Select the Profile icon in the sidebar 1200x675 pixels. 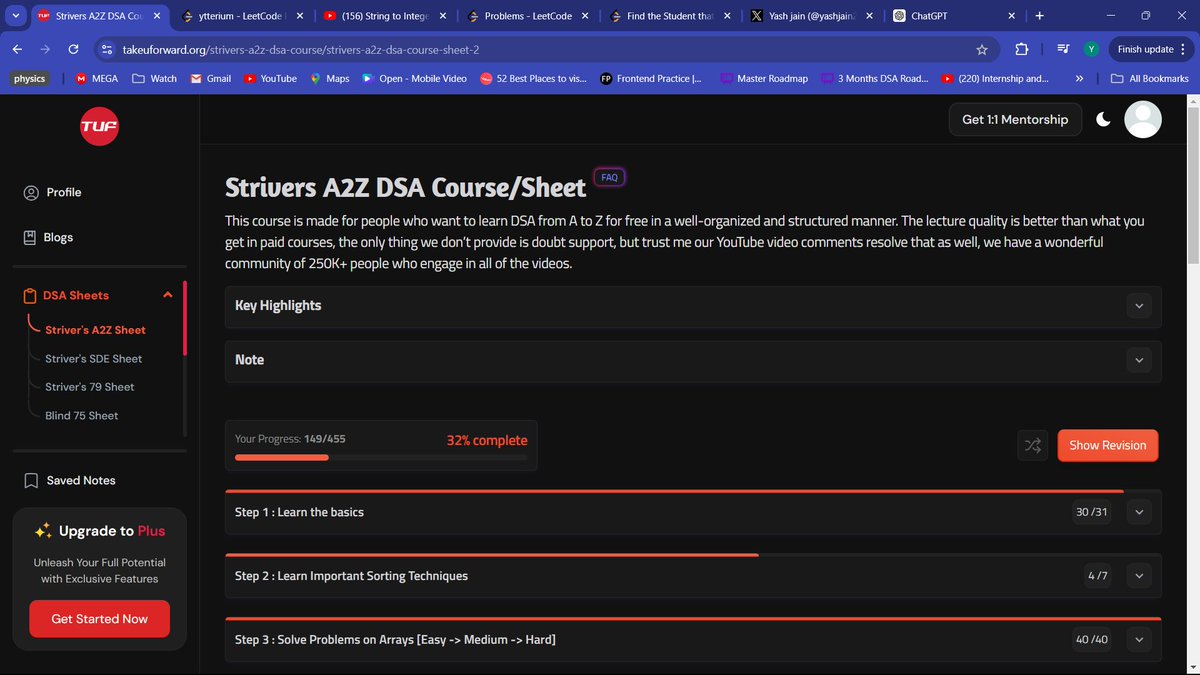[29, 192]
